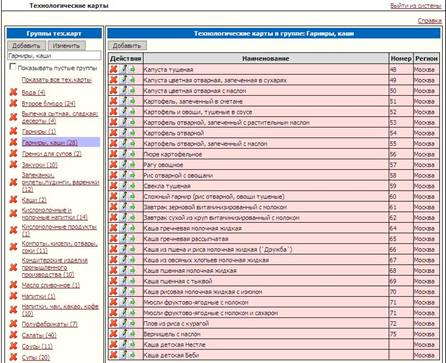Click Добавить button above the tech cards table
Screen dimensions: 446x363
(127, 46)
